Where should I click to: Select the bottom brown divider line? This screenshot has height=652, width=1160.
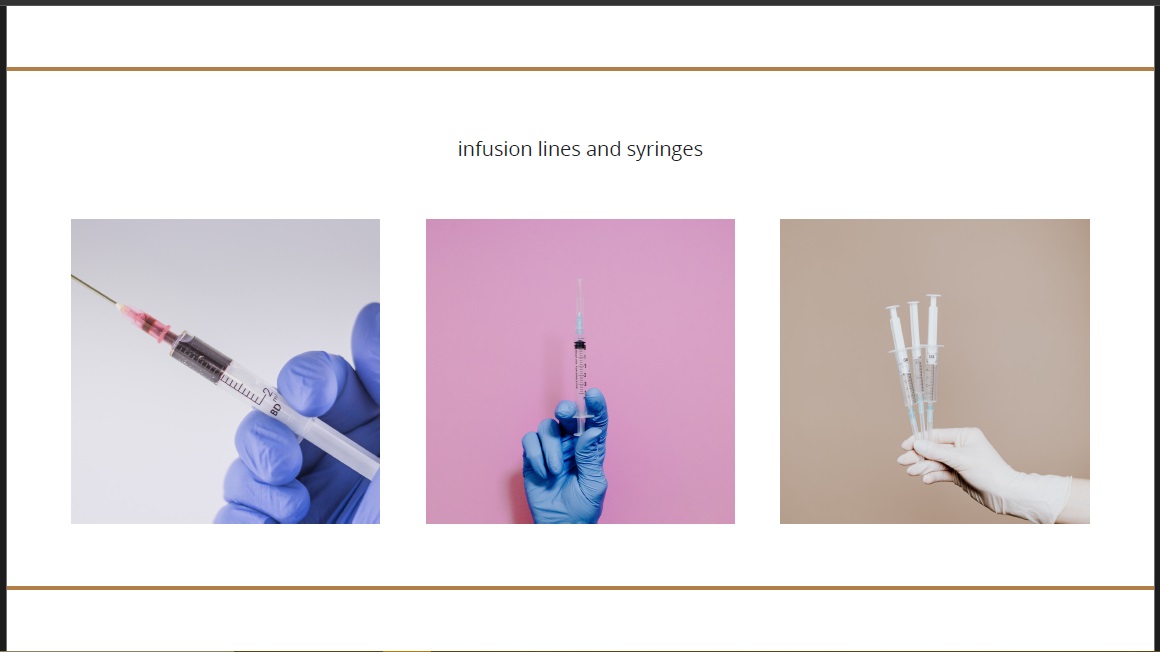pos(580,588)
